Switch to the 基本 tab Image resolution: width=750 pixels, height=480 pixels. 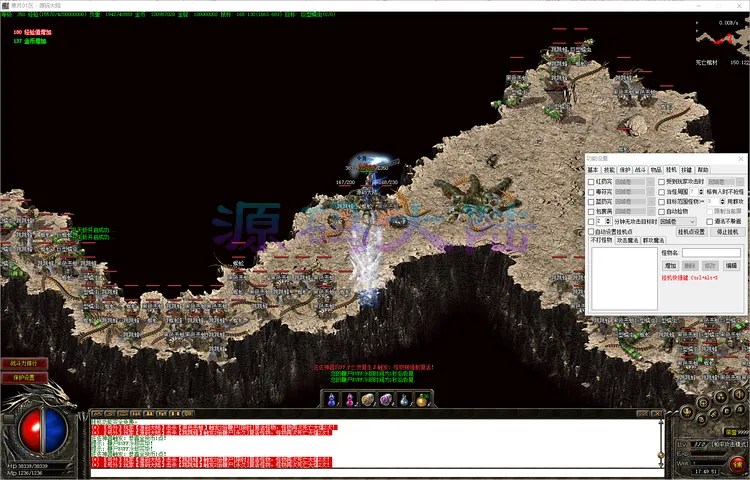point(594,170)
